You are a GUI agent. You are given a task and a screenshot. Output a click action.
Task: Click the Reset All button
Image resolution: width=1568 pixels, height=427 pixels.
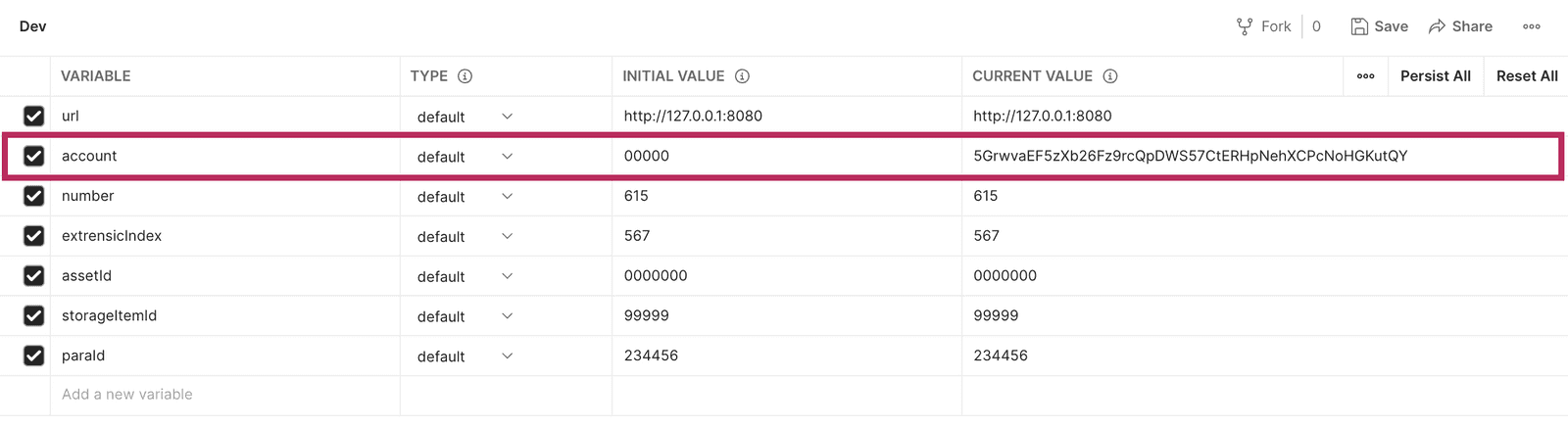tap(1526, 76)
